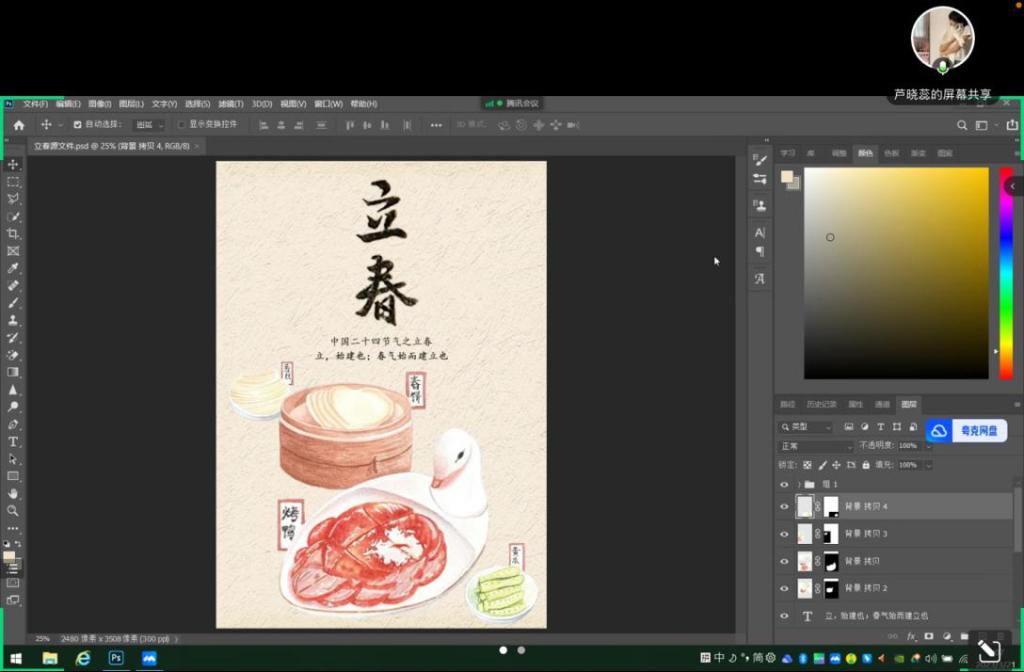
Task: Expand the 组 1 layer group
Action: pos(798,484)
